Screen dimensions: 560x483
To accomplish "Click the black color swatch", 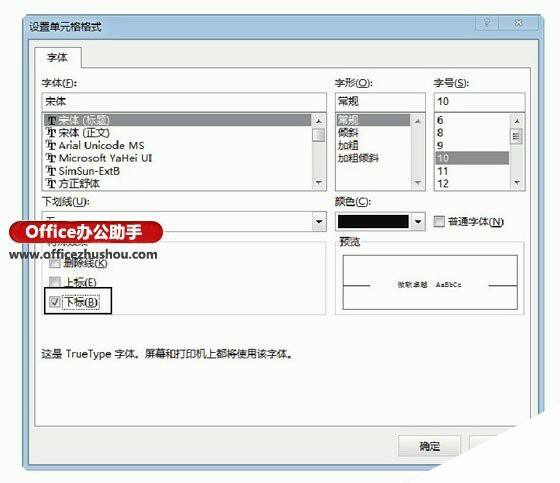I will point(373,221).
